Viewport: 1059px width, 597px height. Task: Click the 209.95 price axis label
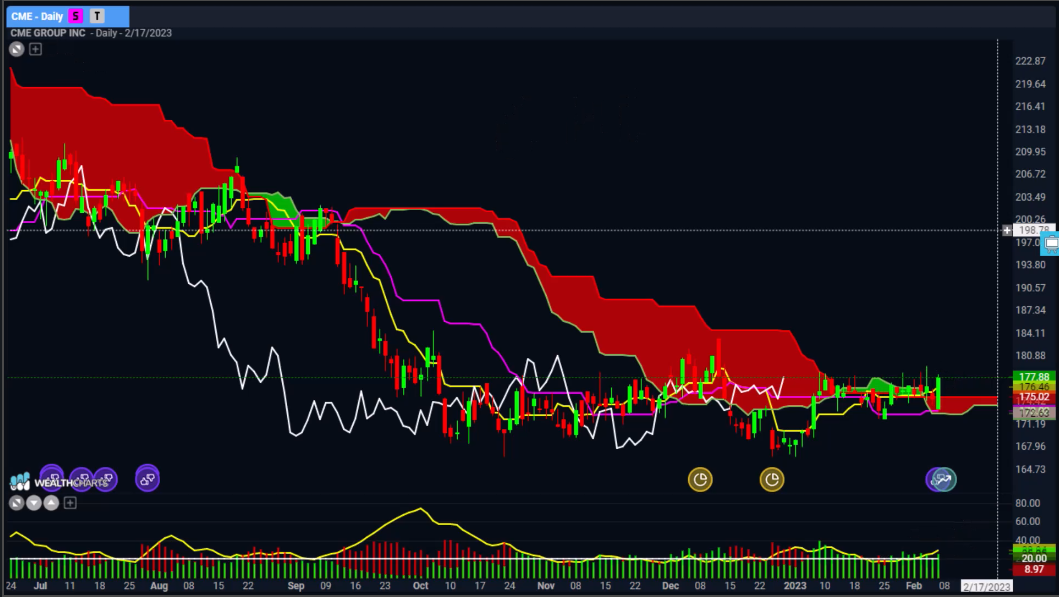(1030, 151)
